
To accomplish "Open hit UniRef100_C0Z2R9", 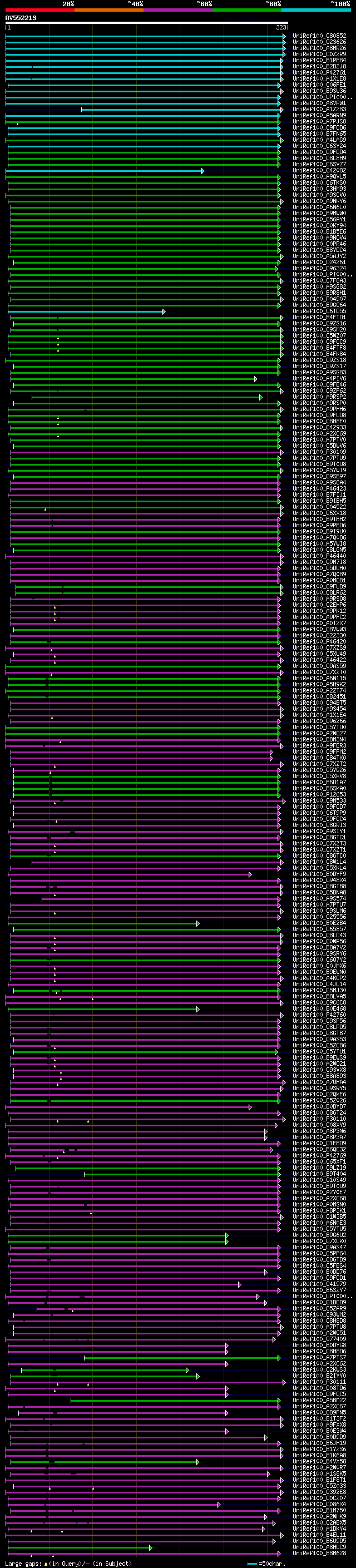I will coord(319,54).
